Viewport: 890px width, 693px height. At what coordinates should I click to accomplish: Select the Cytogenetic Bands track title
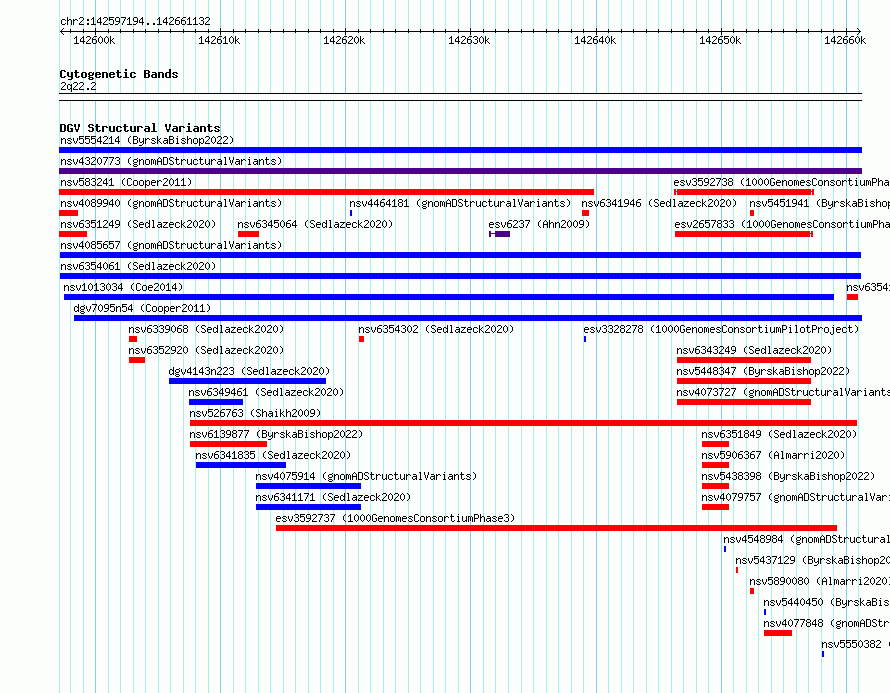pyautogui.click(x=119, y=74)
